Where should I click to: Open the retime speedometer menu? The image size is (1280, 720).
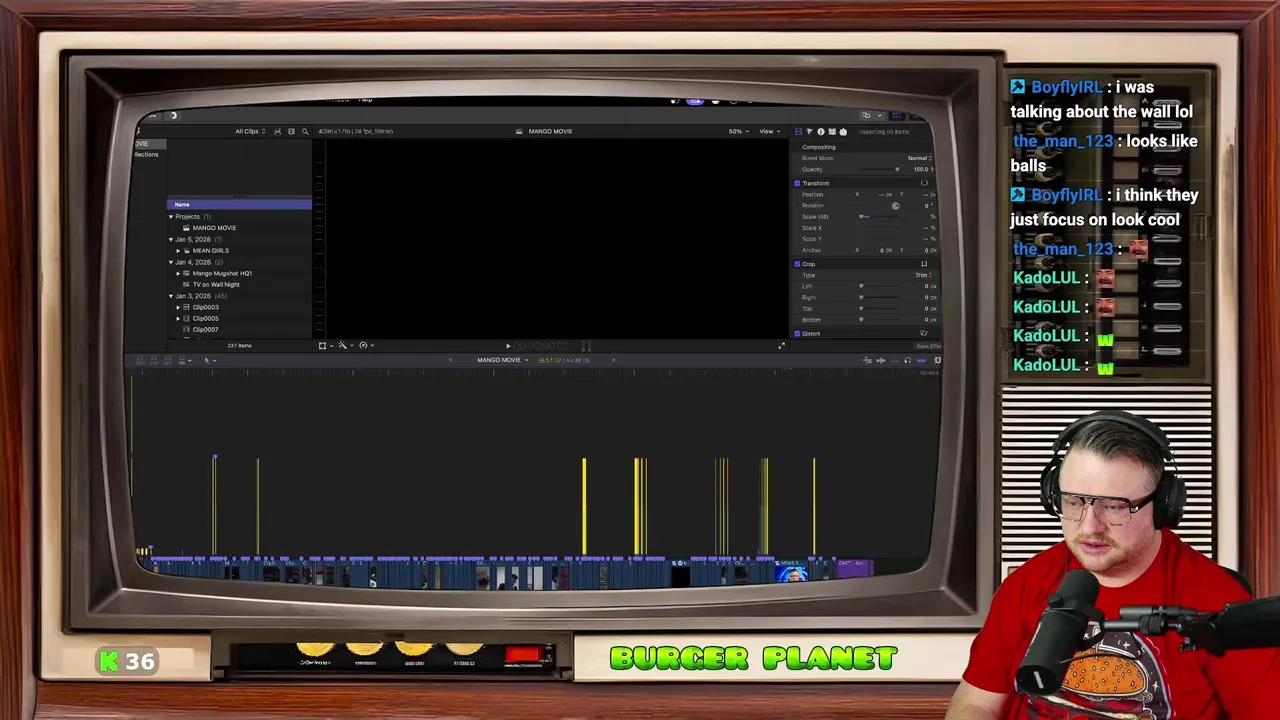pyautogui.click(x=365, y=345)
